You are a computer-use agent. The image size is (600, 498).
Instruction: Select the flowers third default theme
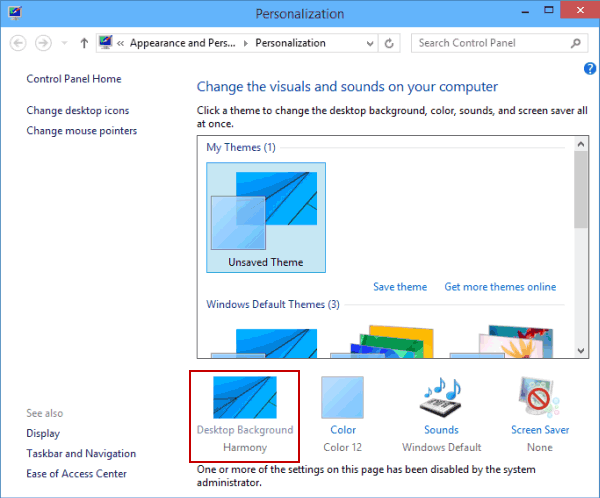501,341
